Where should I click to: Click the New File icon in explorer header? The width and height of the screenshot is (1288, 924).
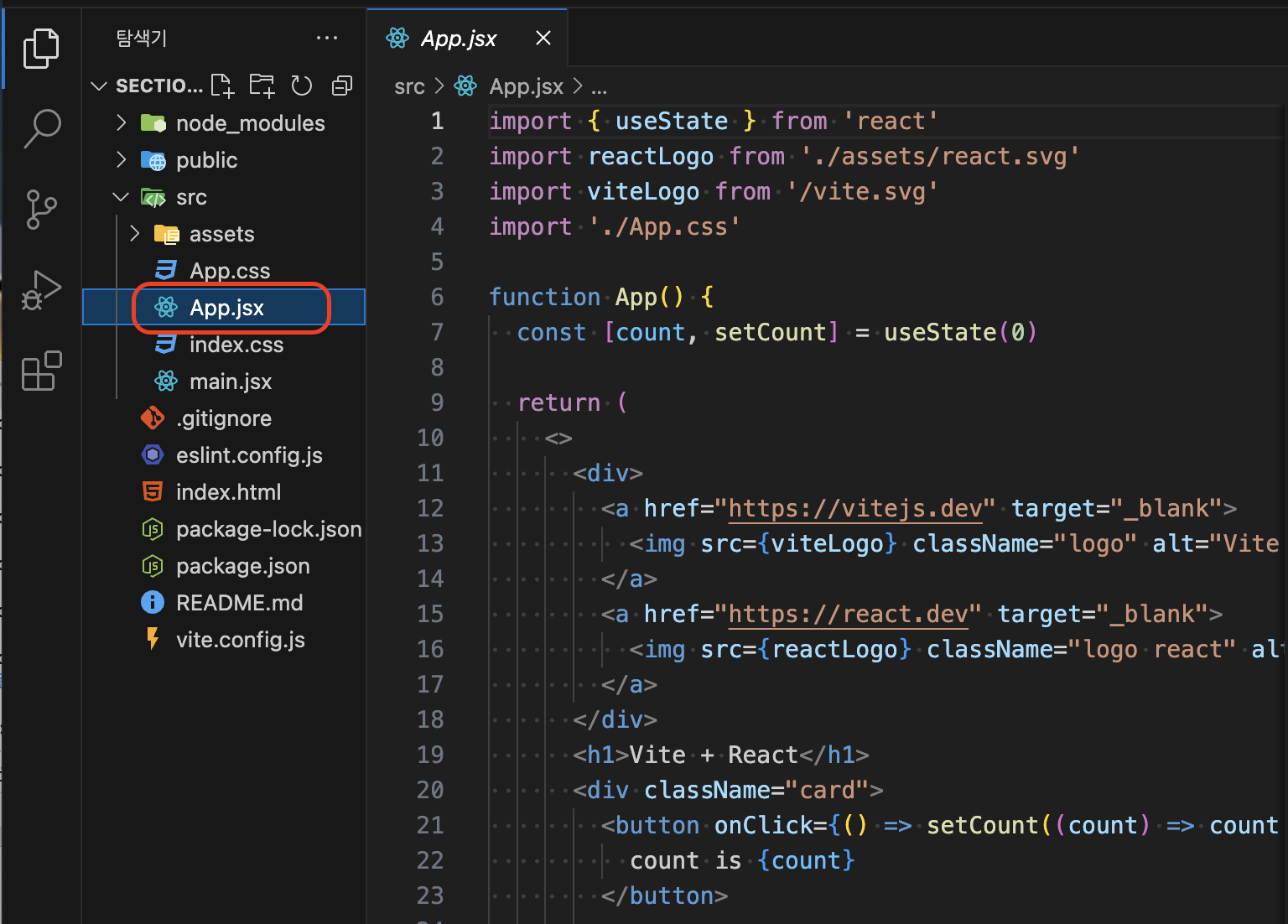point(222,86)
